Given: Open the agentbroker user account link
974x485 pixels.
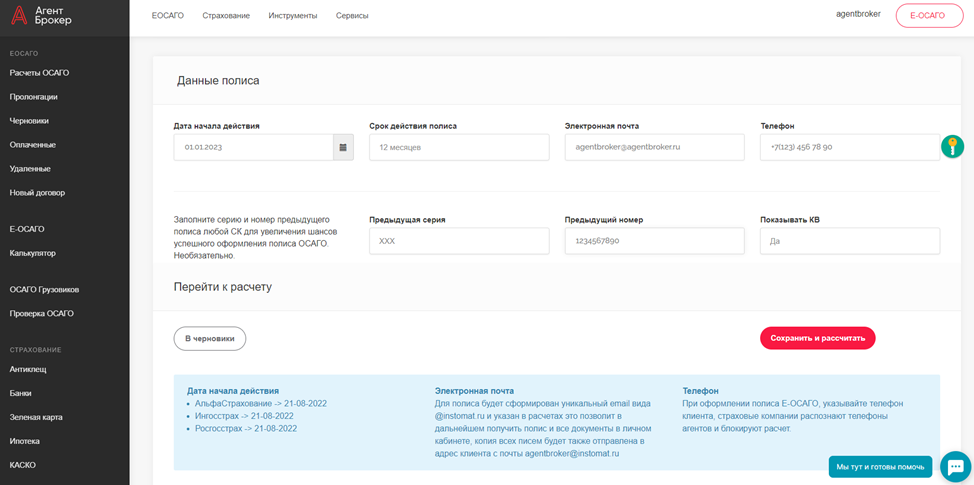Looking at the screenshot, I should pyautogui.click(x=858, y=14).
